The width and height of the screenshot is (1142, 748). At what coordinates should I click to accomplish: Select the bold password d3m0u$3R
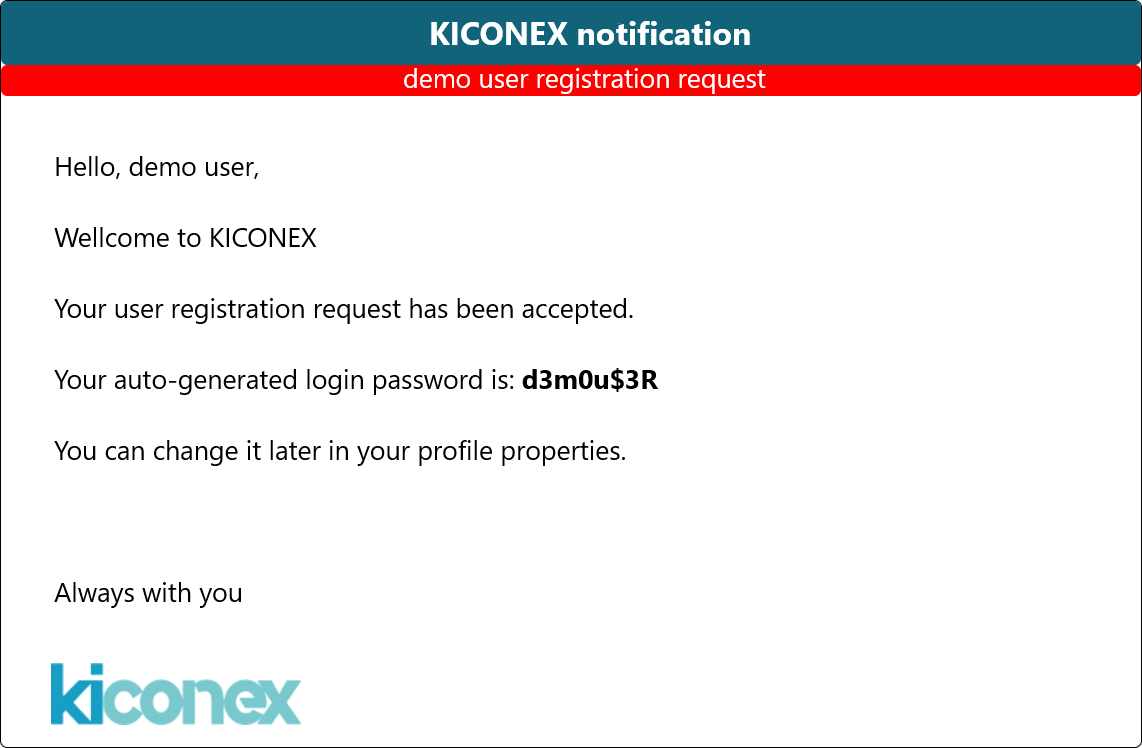tap(590, 380)
